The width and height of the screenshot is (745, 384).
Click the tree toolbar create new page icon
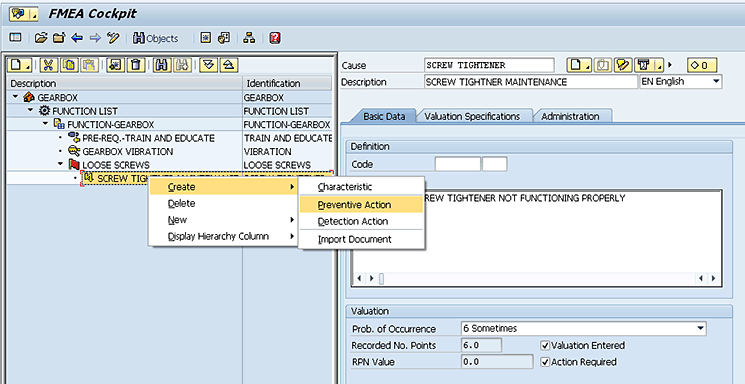coord(20,65)
